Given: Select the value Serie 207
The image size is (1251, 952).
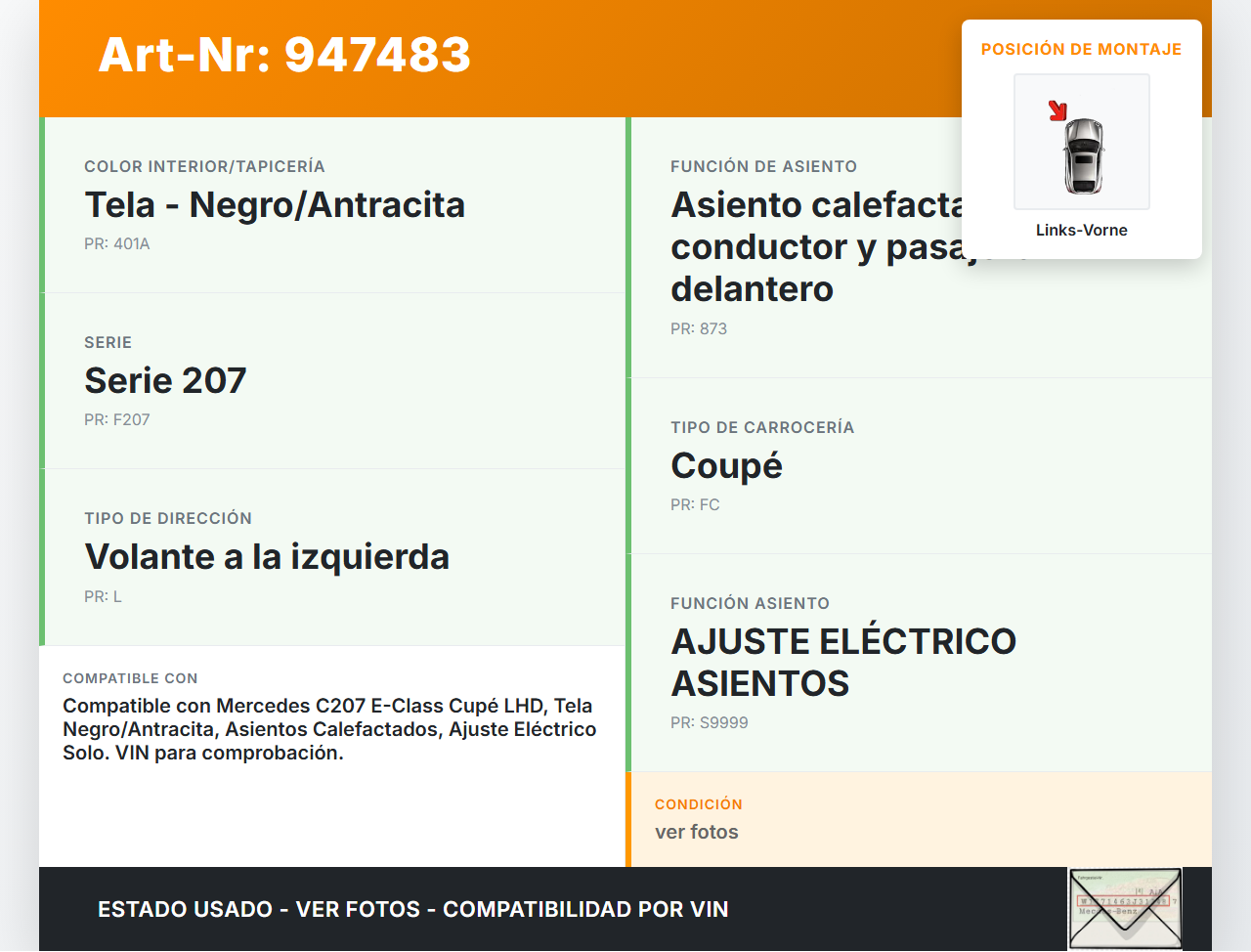Looking at the screenshot, I should (x=165, y=380).
